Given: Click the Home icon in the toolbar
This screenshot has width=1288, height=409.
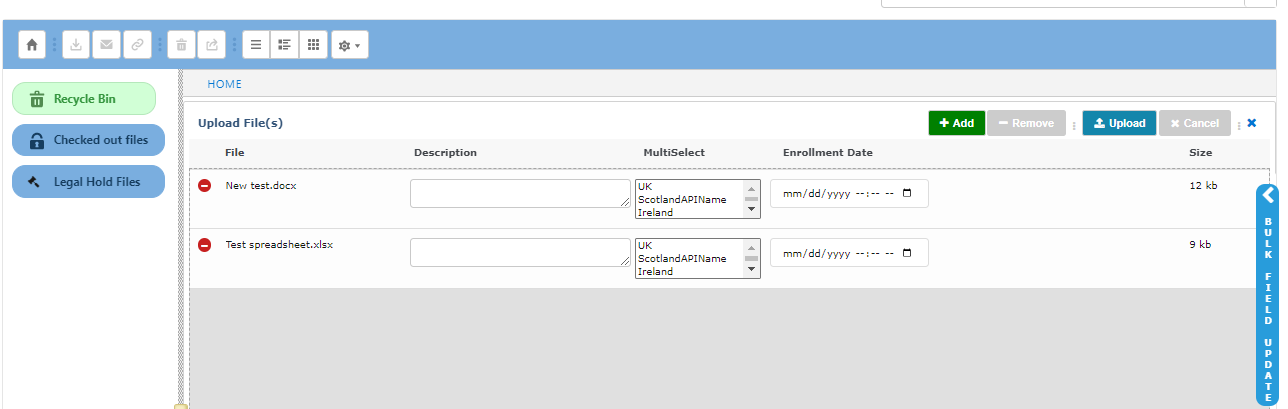Looking at the screenshot, I should tap(32, 45).
